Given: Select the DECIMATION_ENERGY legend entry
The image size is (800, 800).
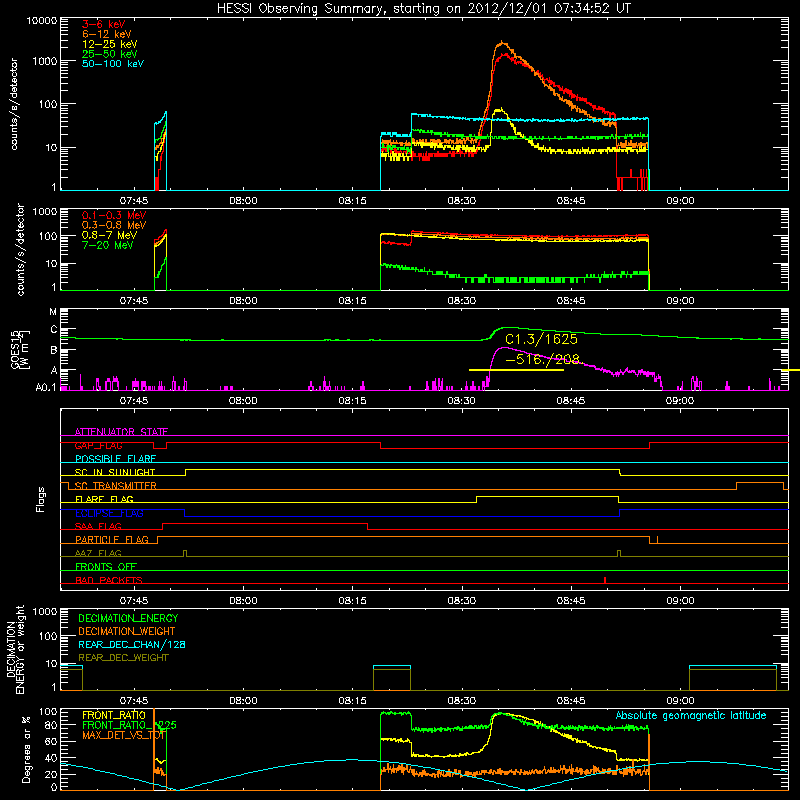Looking at the screenshot, I should tap(128, 618).
